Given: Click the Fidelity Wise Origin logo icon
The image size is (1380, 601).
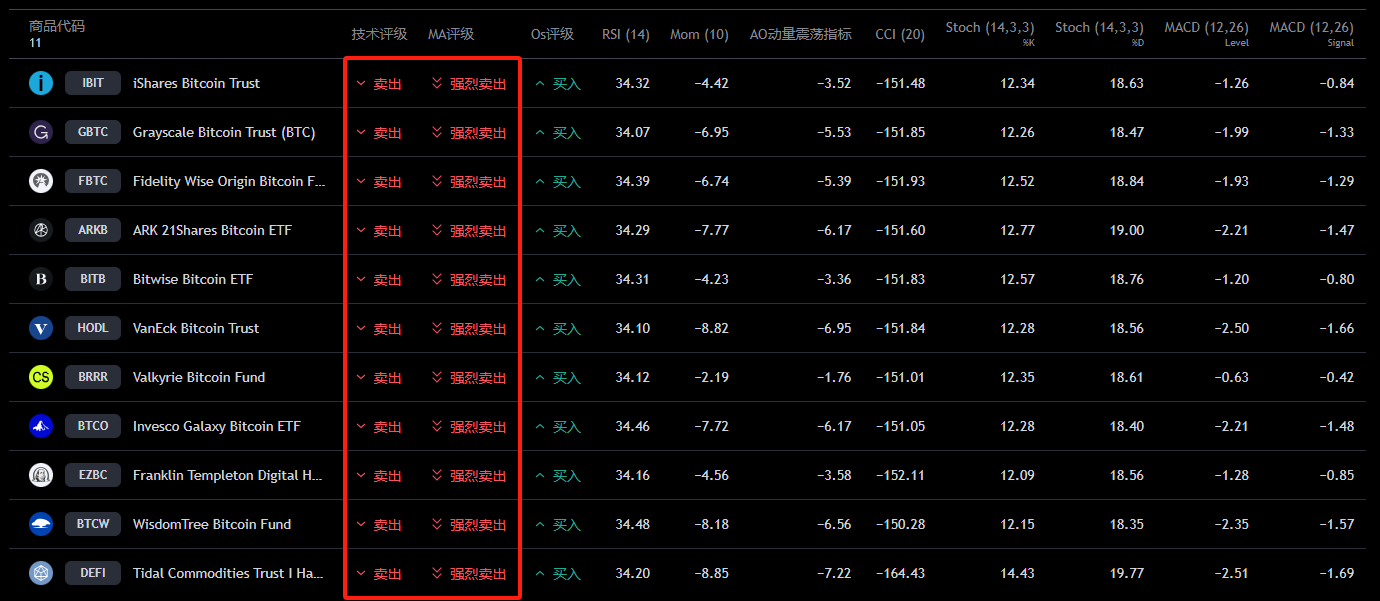Looking at the screenshot, I should 41,181.
